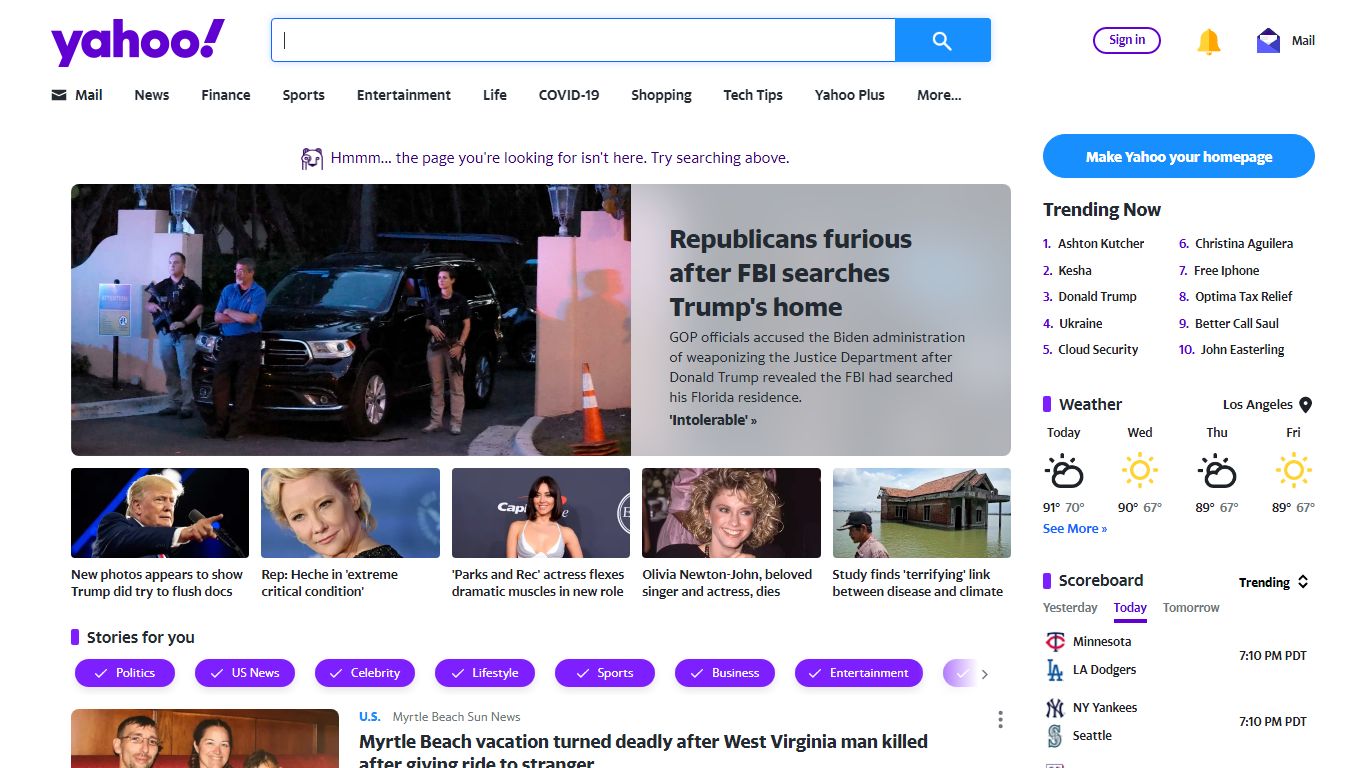Toggle the Lifestyle topic chip
The height and width of the screenshot is (768, 1366).
(485, 673)
